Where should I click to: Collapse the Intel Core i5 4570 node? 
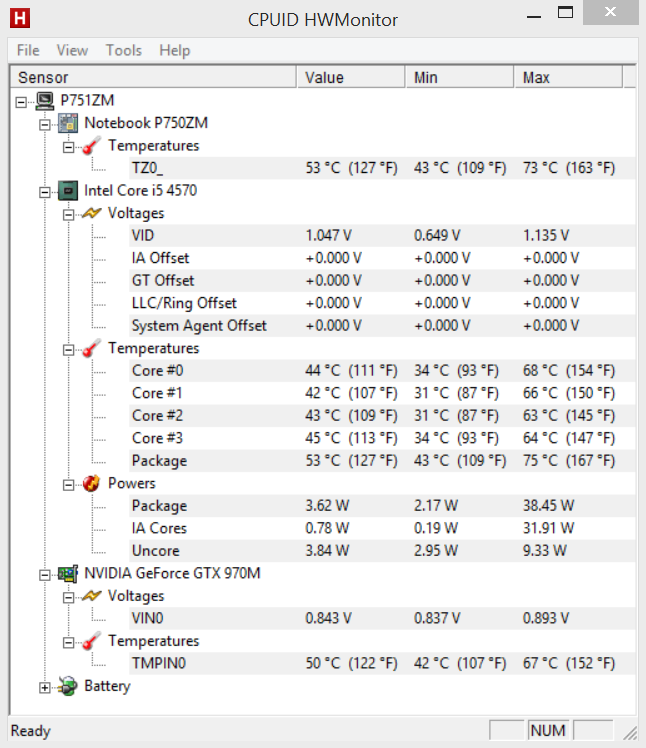click(x=45, y=192)
